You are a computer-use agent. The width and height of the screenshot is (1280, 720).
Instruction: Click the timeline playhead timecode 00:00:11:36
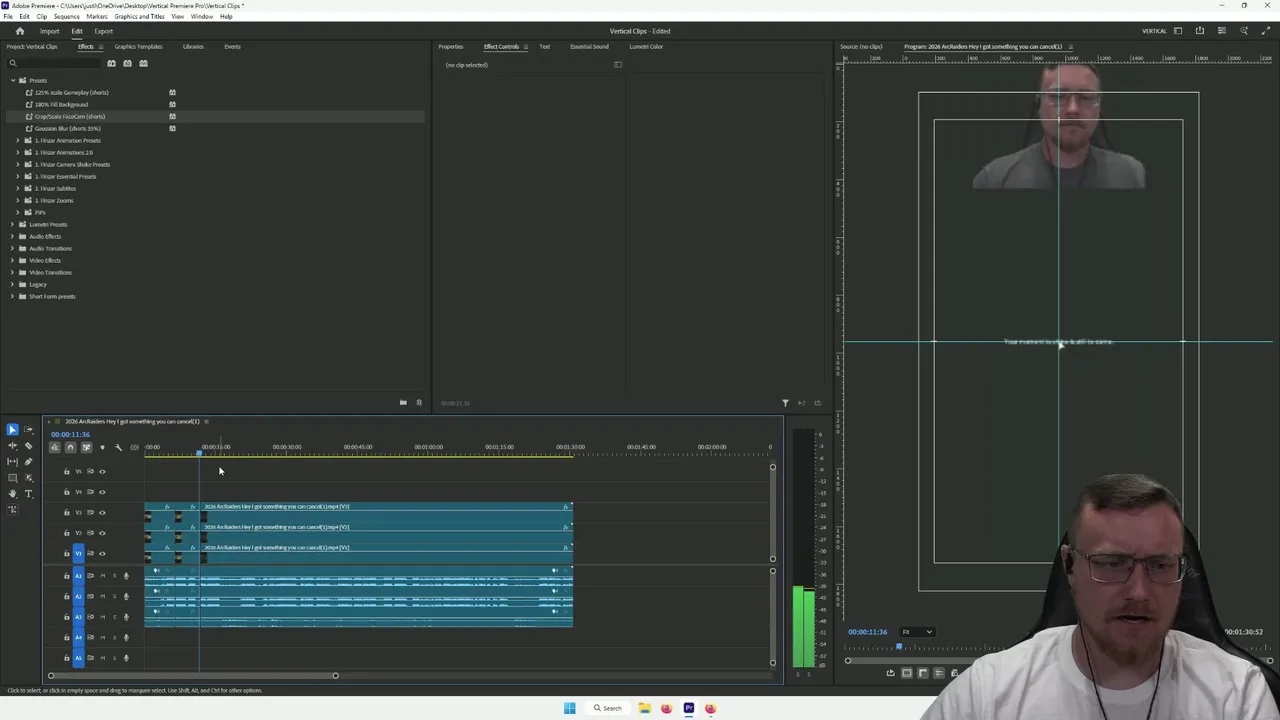(70, 434)
